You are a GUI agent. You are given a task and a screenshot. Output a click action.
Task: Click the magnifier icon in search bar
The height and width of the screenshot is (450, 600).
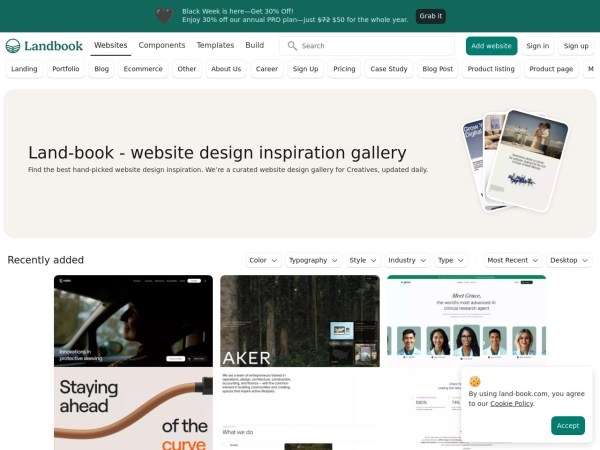click(292, 46)
